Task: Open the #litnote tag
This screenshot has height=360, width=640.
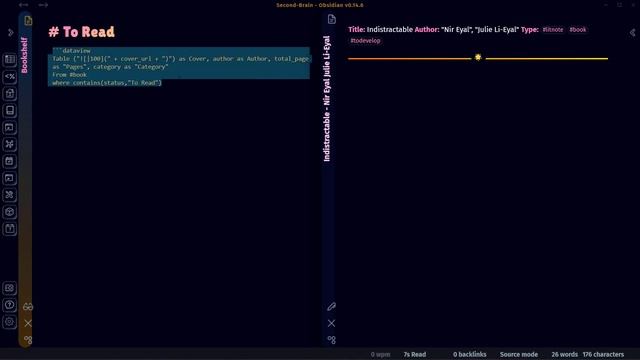Action: coord(553,30)
